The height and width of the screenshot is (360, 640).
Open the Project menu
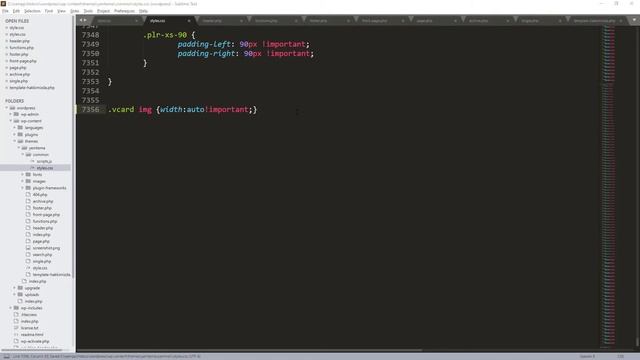click(103, 11)
